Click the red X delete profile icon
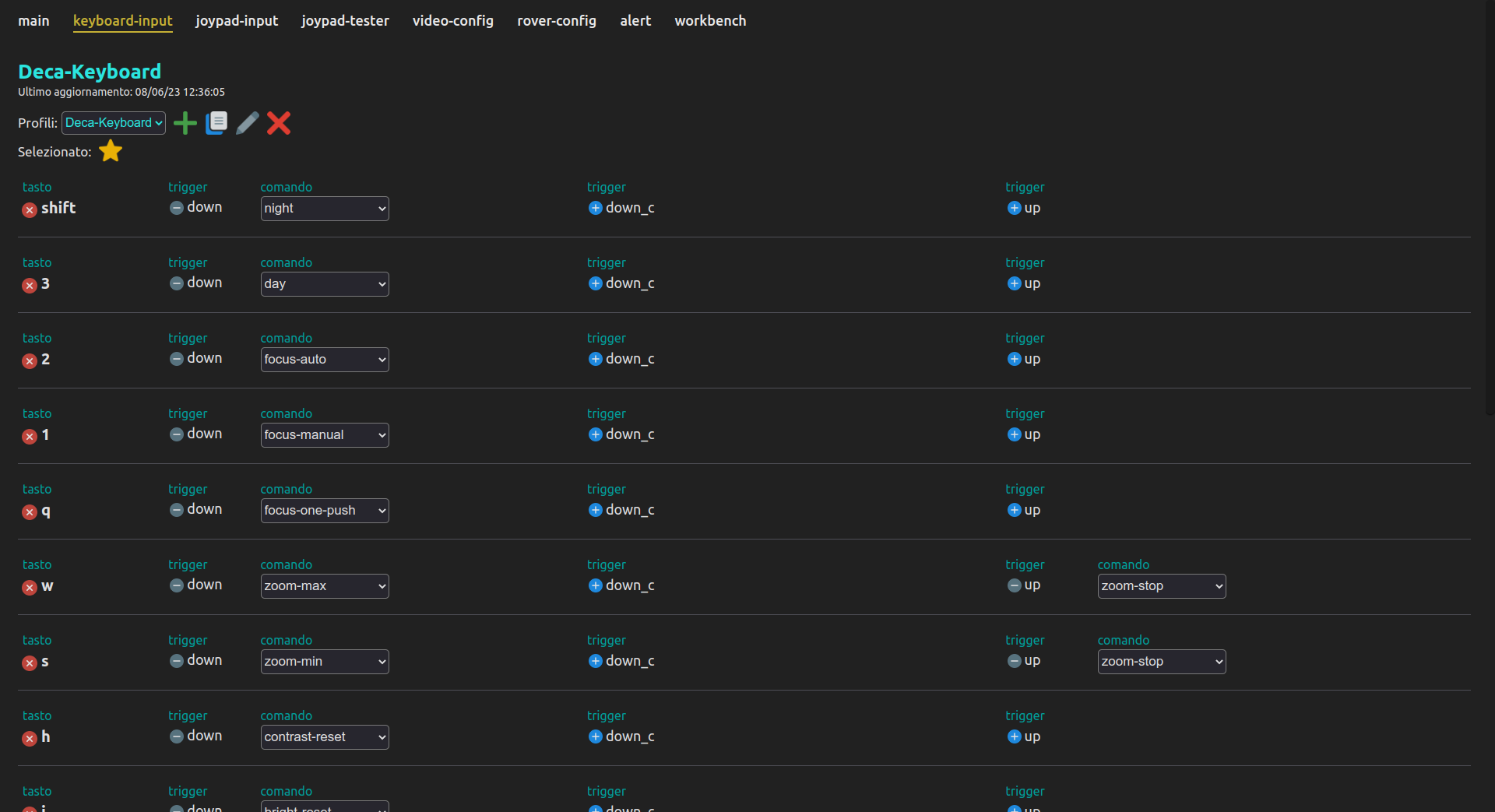This screenshot has width=1495, height=812. (279, 123)
